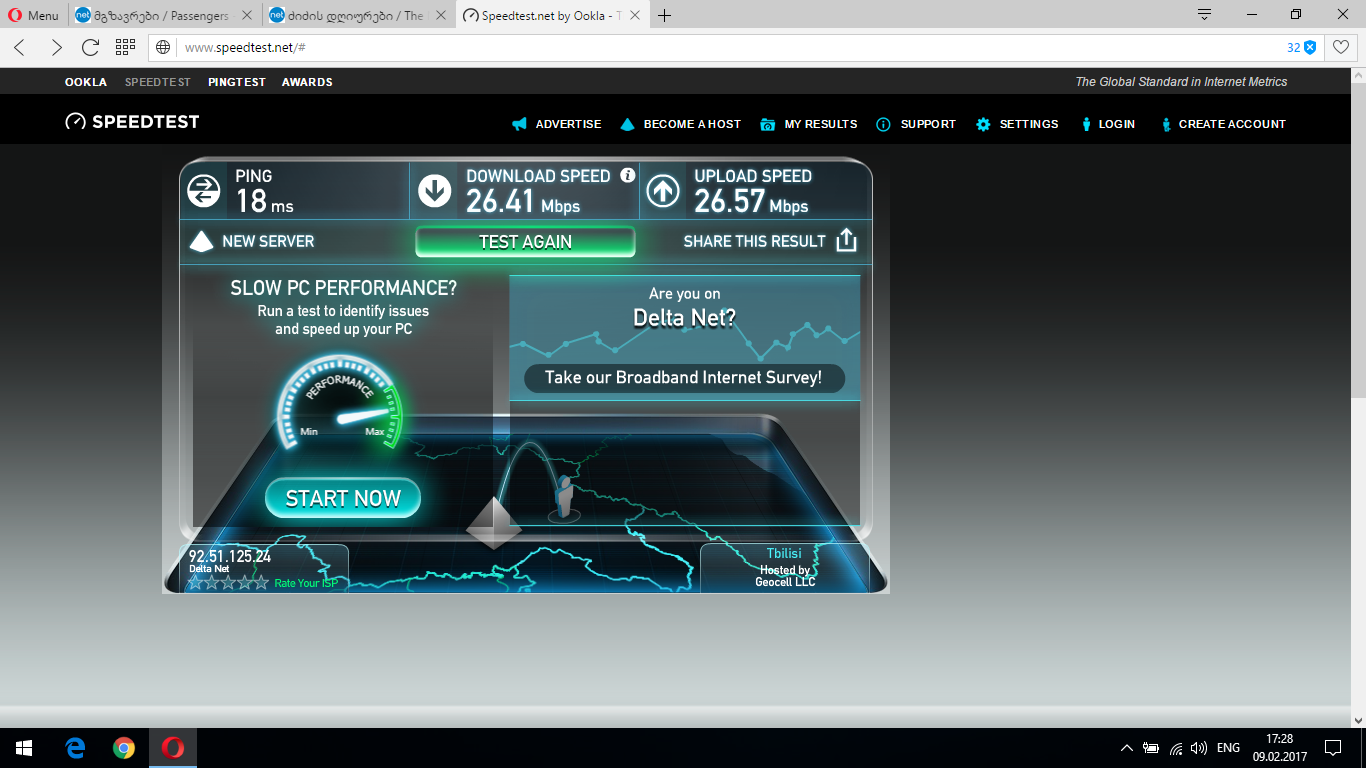Switch to the Passengers tab

(161, 15)
